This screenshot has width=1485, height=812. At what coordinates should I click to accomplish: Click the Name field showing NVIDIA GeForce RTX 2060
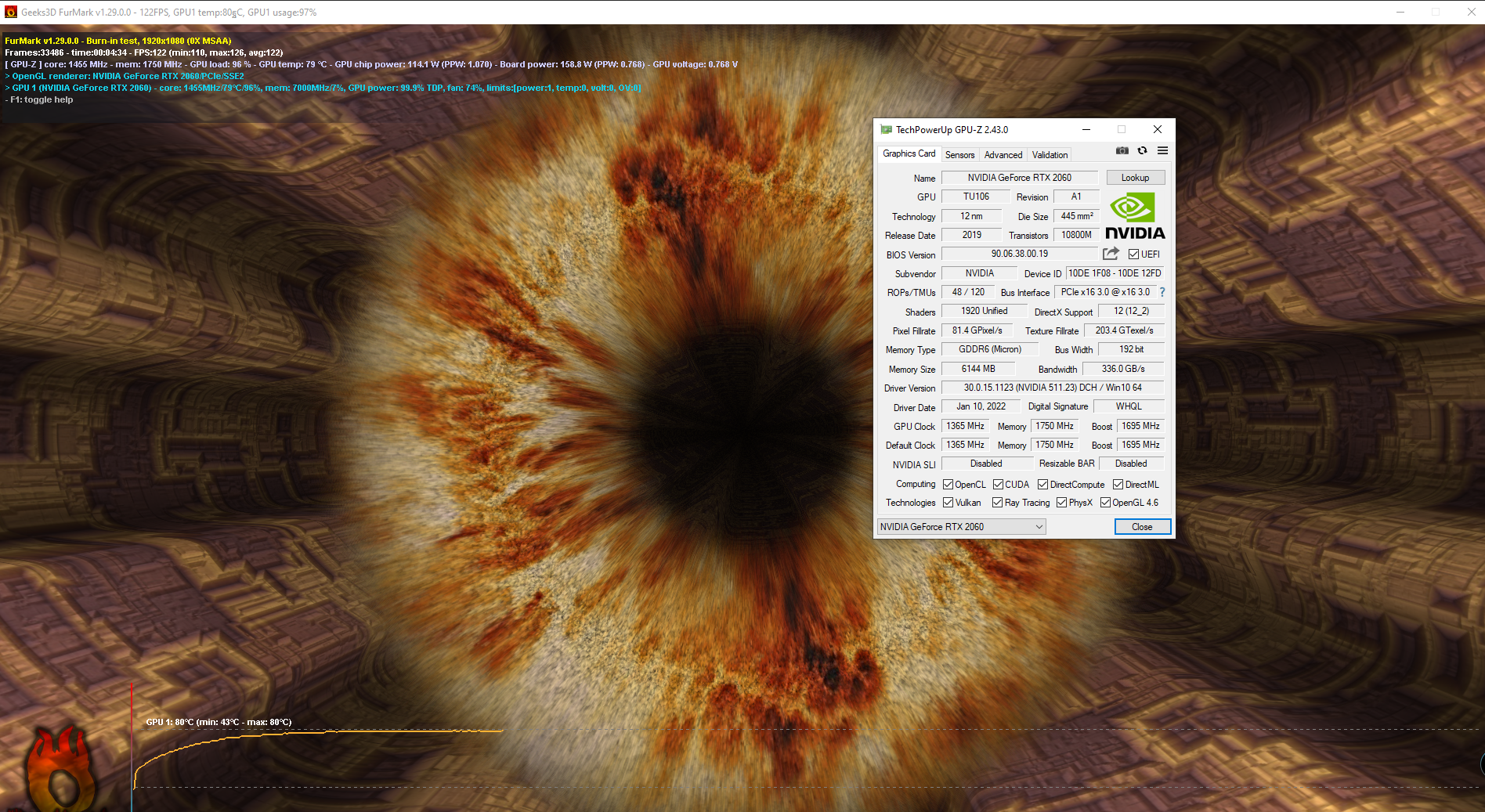(x=1019, y=177)
